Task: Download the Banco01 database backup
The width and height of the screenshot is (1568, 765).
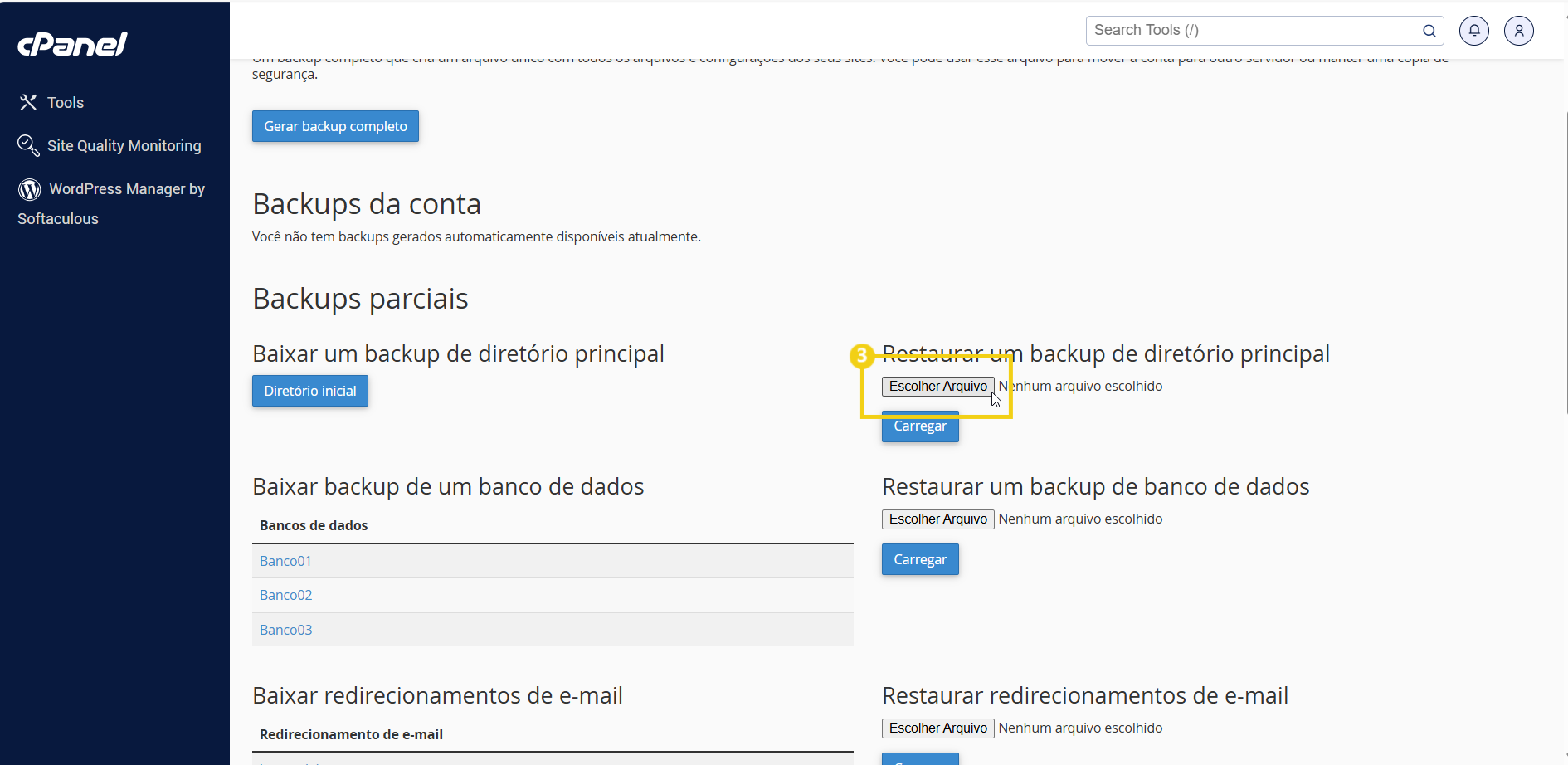Action: click(x=285, y=561)
